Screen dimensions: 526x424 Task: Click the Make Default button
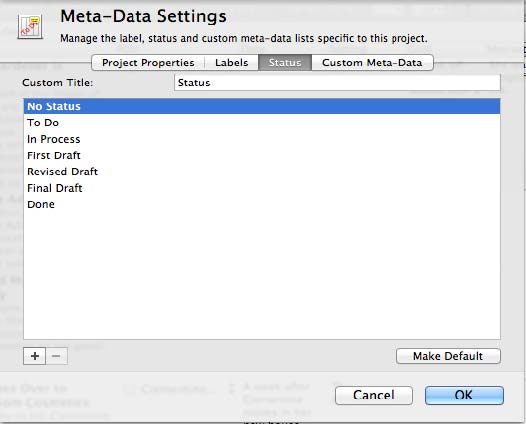(448, 356)
